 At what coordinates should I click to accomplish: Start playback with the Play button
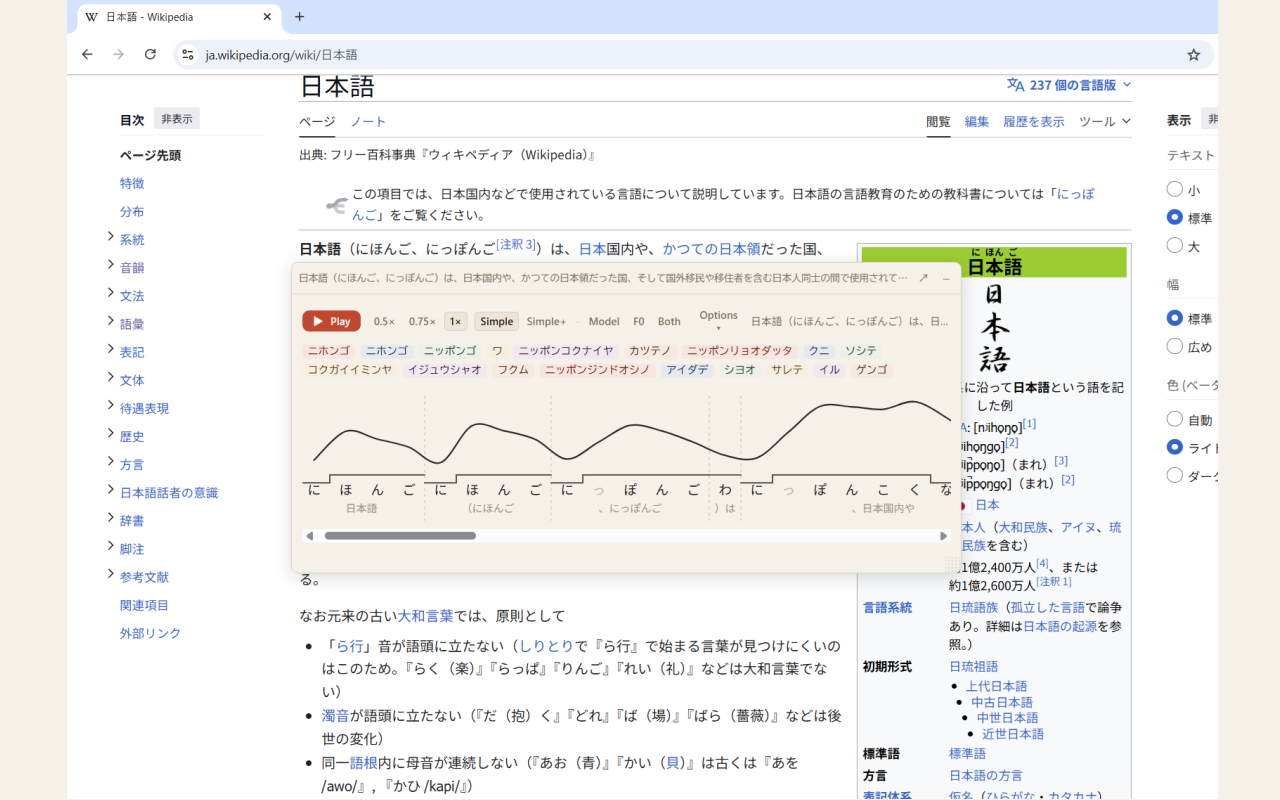click(x=331, y=321)
